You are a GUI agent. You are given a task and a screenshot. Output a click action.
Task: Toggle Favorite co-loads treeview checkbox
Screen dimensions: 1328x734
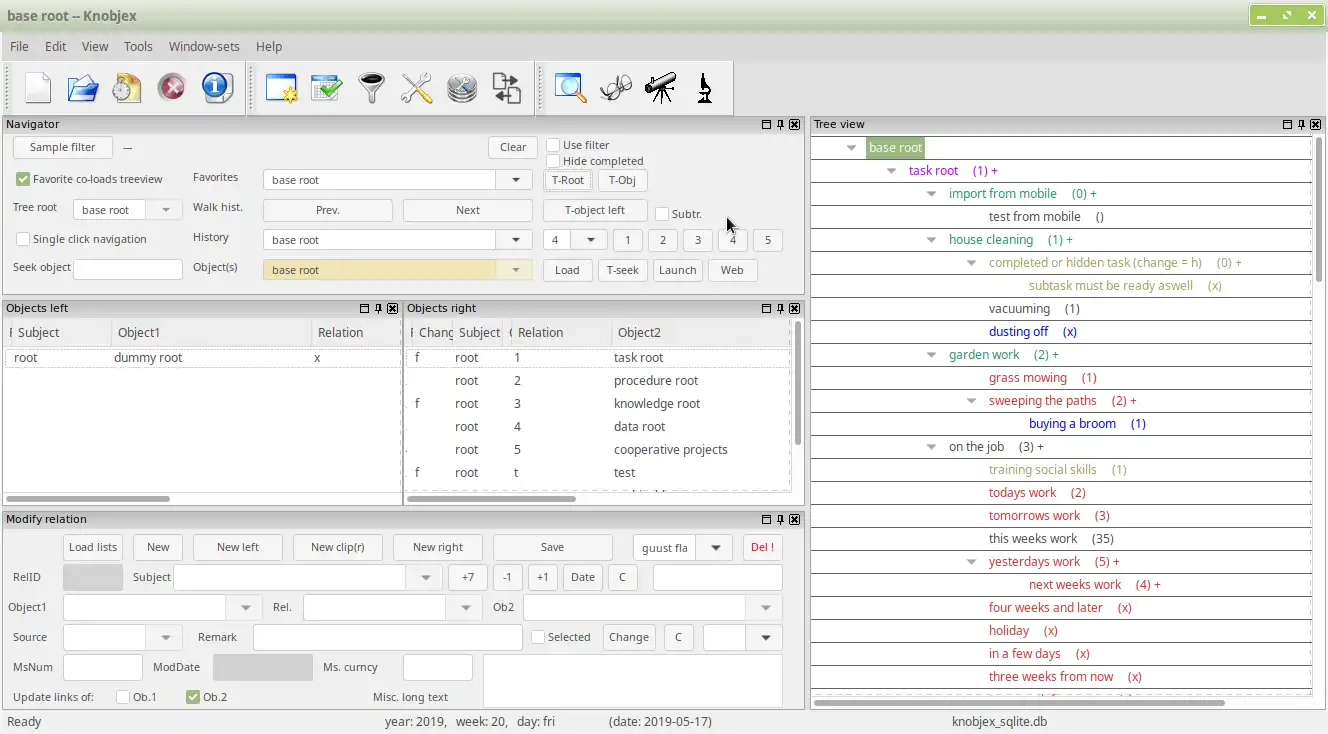coord(23,180)
